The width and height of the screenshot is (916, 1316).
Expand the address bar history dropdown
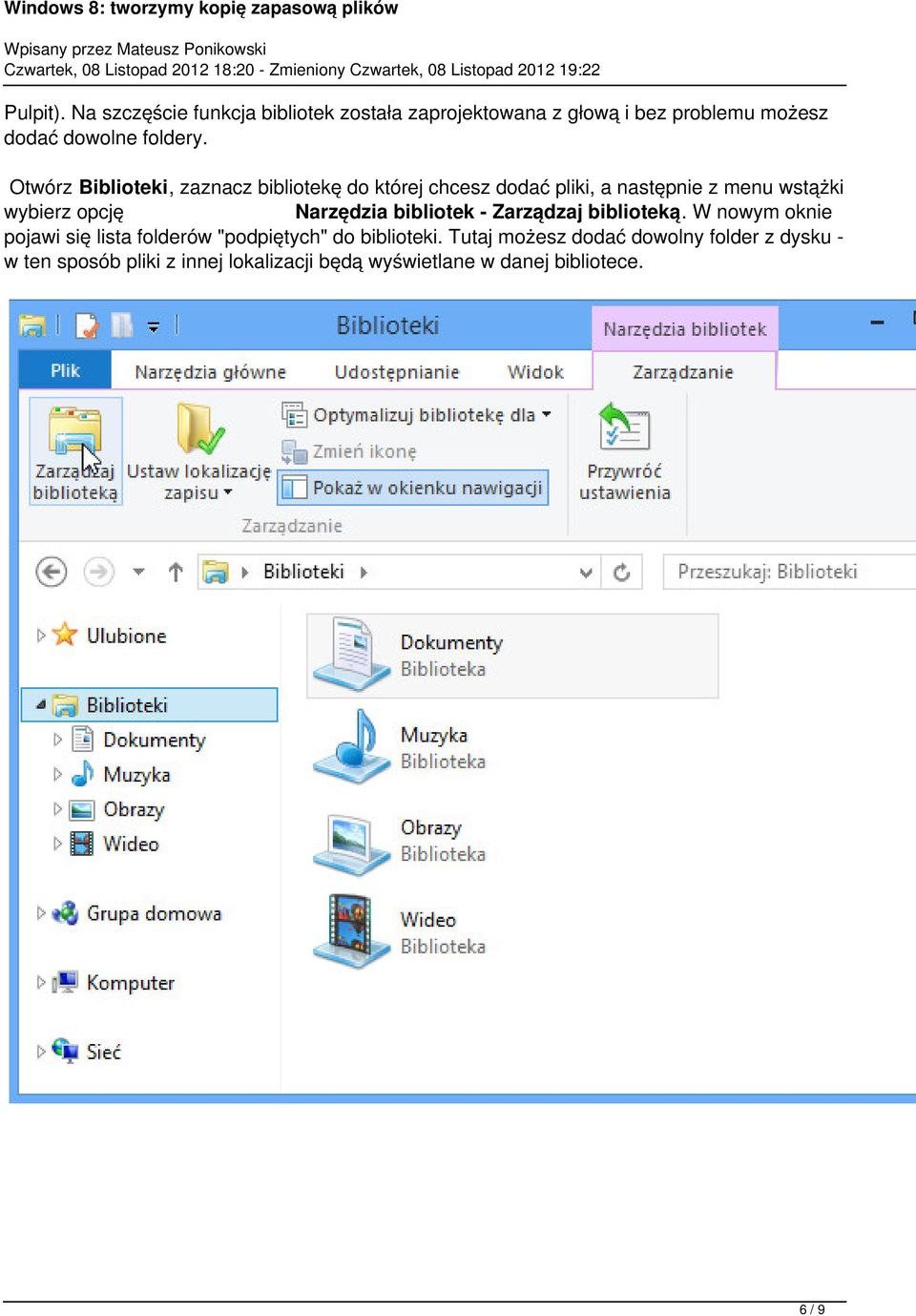[x=586, y=573]
